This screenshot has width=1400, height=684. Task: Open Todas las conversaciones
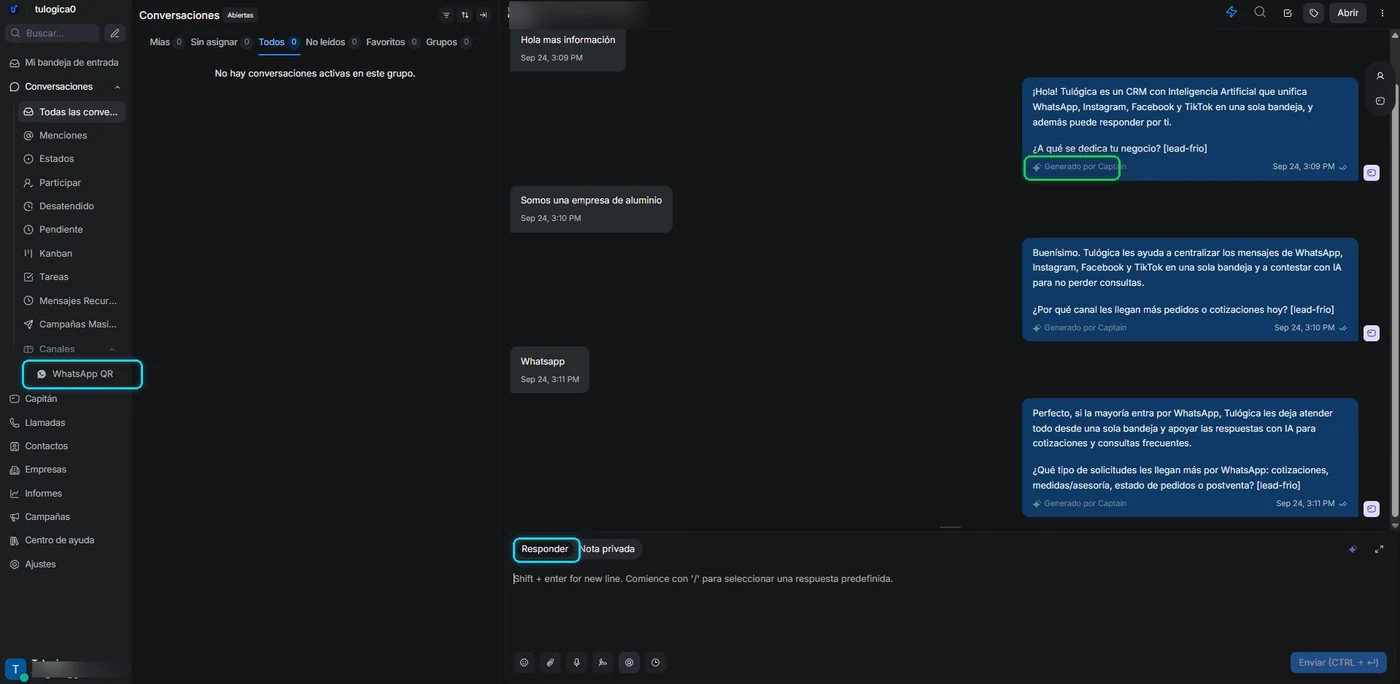coord(72,112)
